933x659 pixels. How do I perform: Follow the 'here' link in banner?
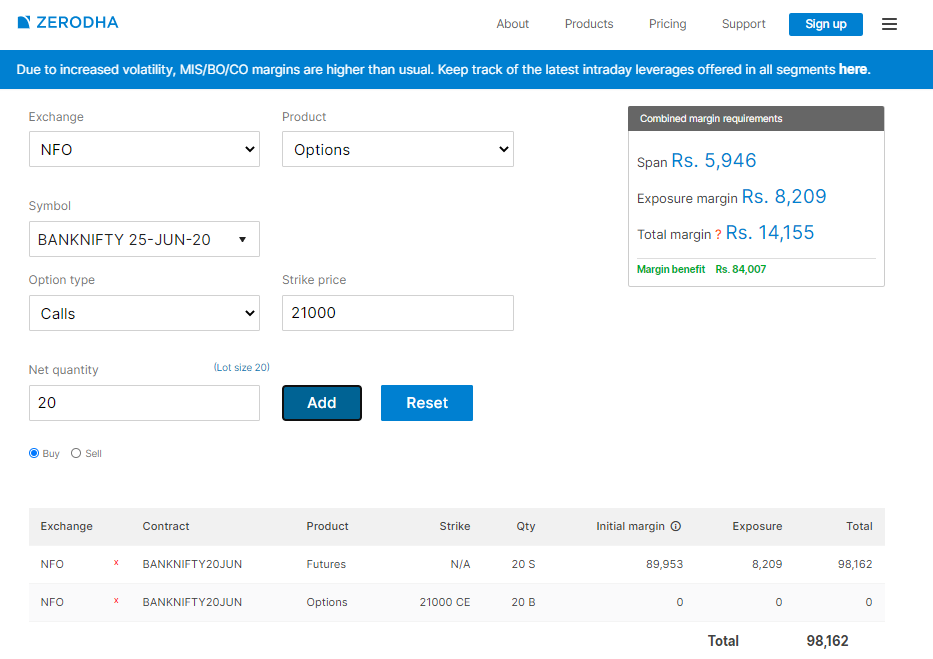[853, 70]
